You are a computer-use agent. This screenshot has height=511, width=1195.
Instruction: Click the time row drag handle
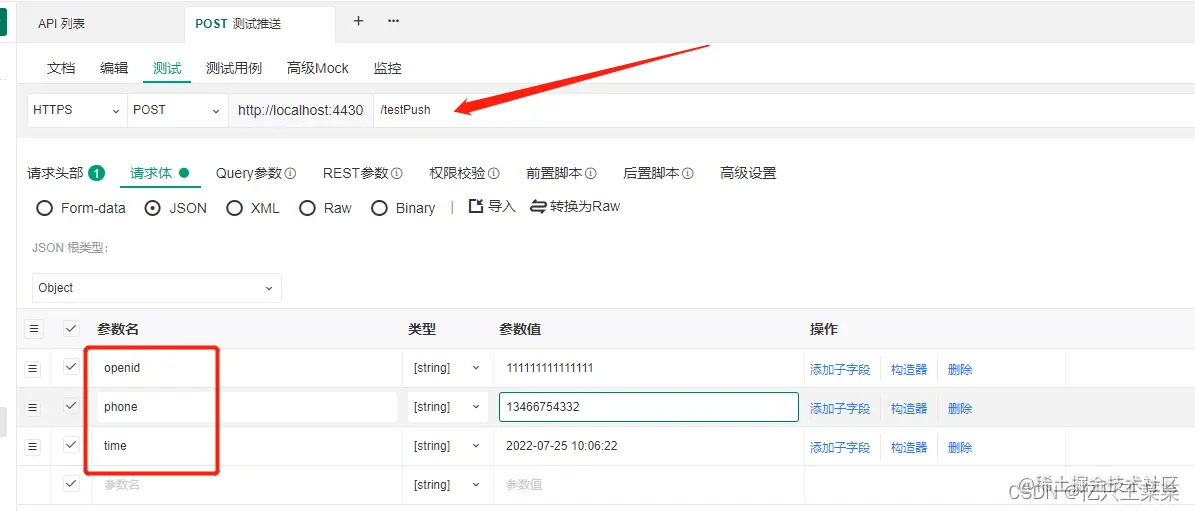tap(32, 446)
